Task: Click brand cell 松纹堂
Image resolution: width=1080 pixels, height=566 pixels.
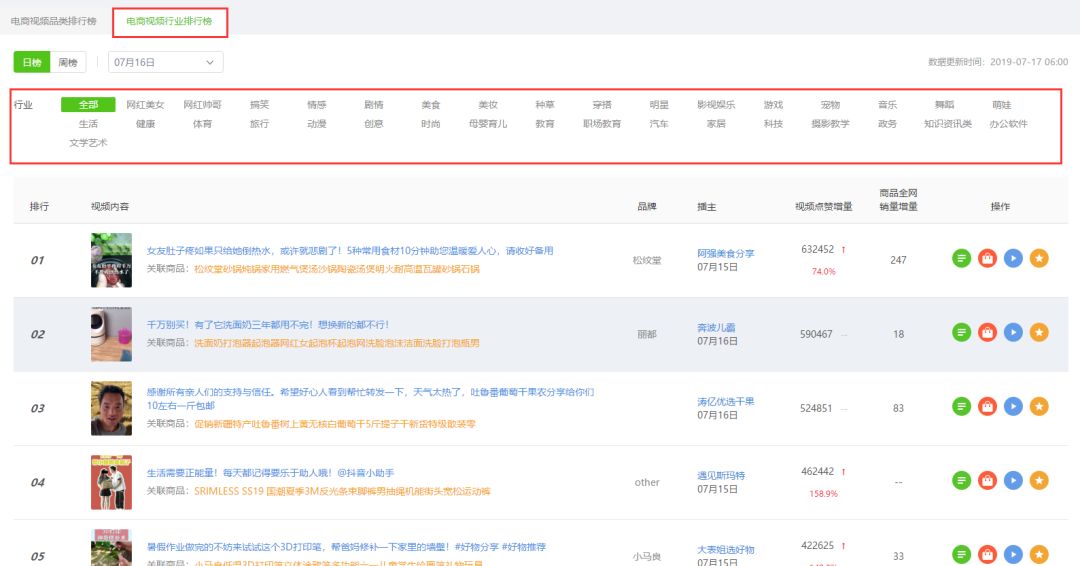Action: point(647,260)
